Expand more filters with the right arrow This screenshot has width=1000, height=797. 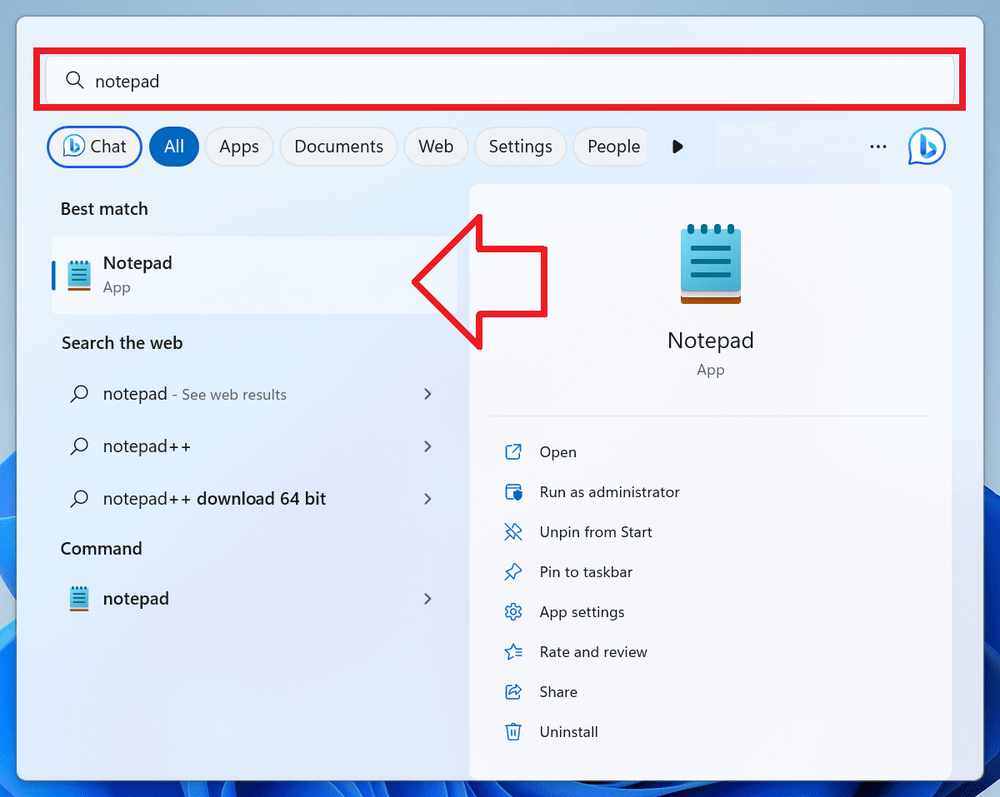coord(677,146)
